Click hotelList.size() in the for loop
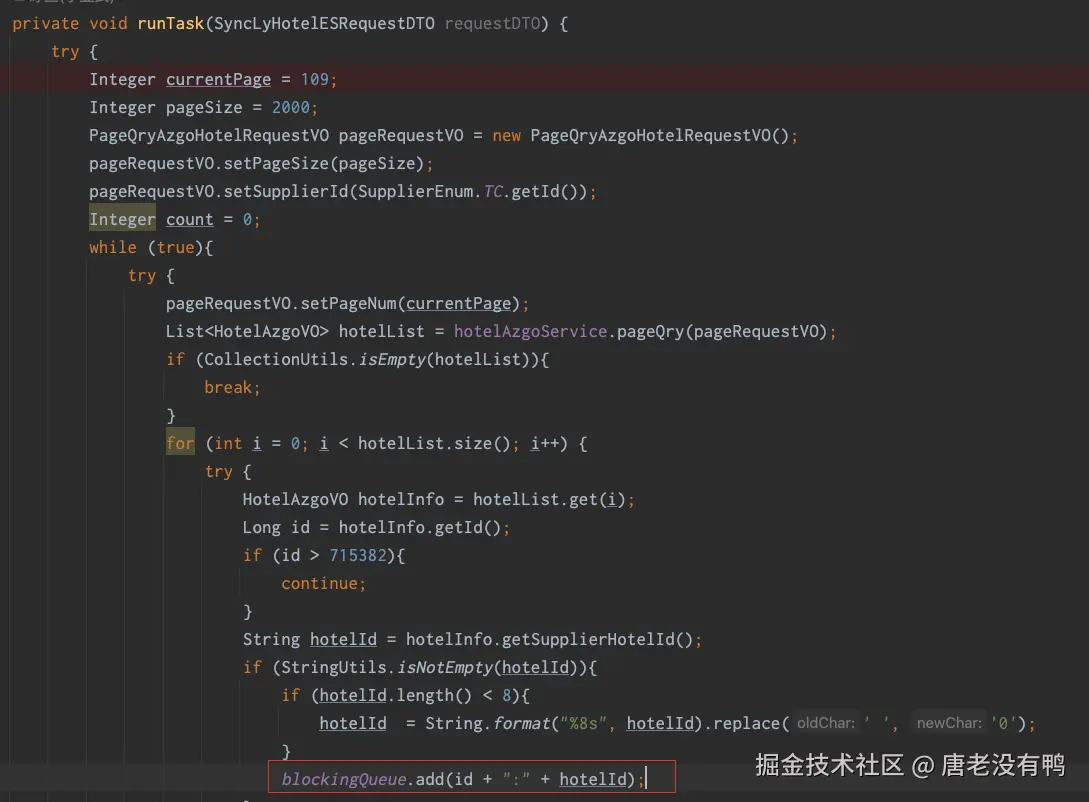This screenshot has width=1089, height=802. click(x=434, y=444)
